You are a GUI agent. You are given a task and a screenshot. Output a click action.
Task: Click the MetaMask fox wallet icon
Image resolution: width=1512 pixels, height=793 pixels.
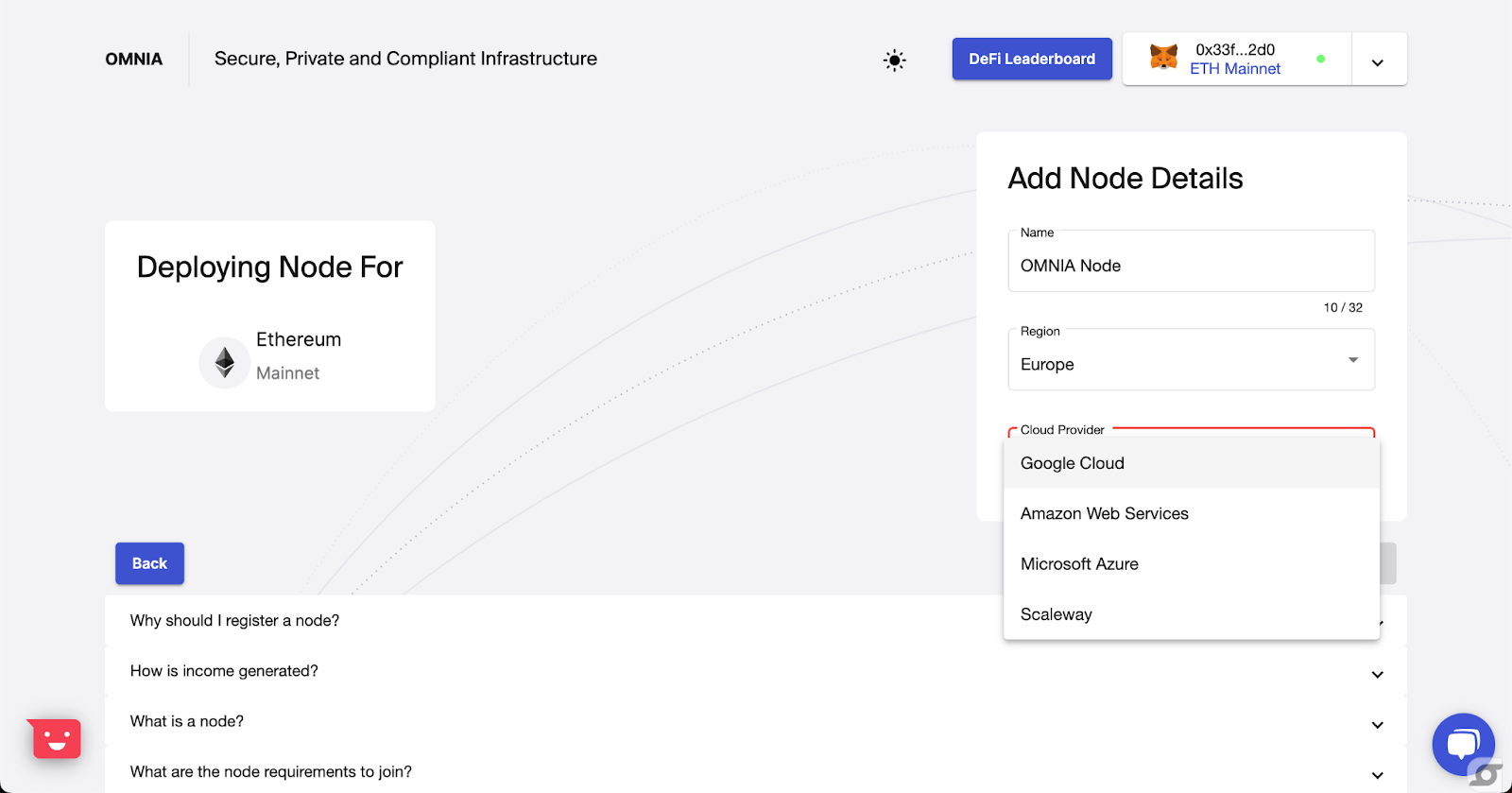(x=1163, y=58)
